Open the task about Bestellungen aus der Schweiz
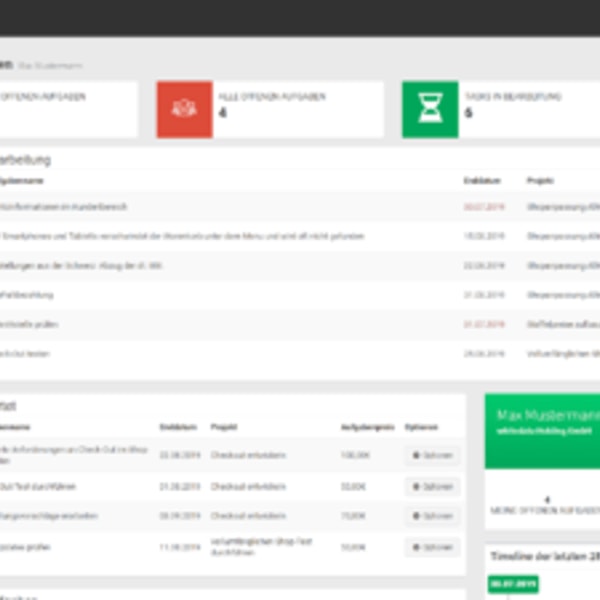 coord(81,266)
